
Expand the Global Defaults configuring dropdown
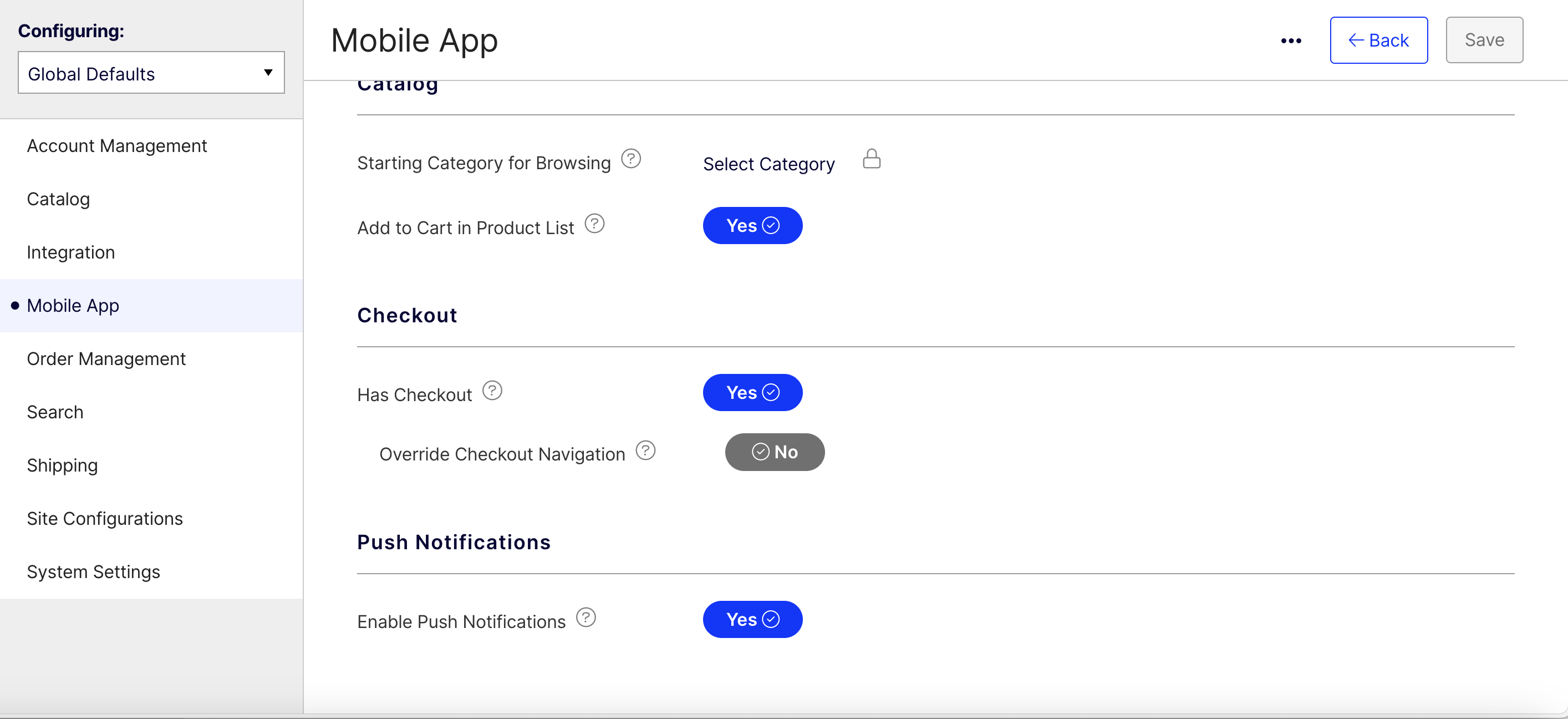coord(151,73)
